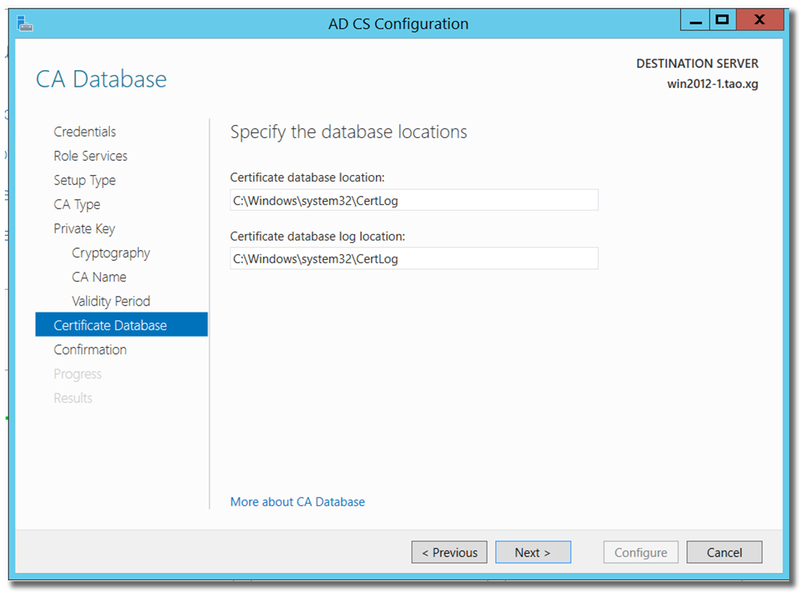The image size is (800, 592).
Task: Open the Cryptography sub-step
Action: [111, 253]
